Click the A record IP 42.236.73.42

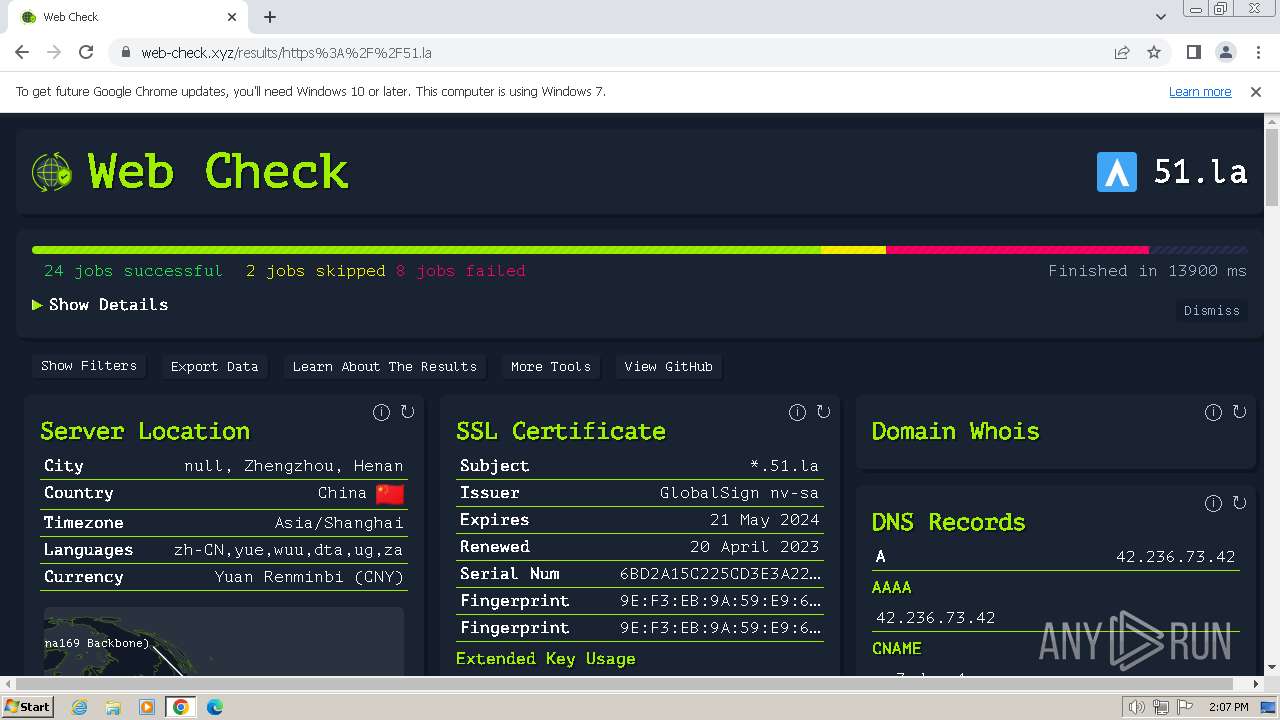[x=1175, y=557]
